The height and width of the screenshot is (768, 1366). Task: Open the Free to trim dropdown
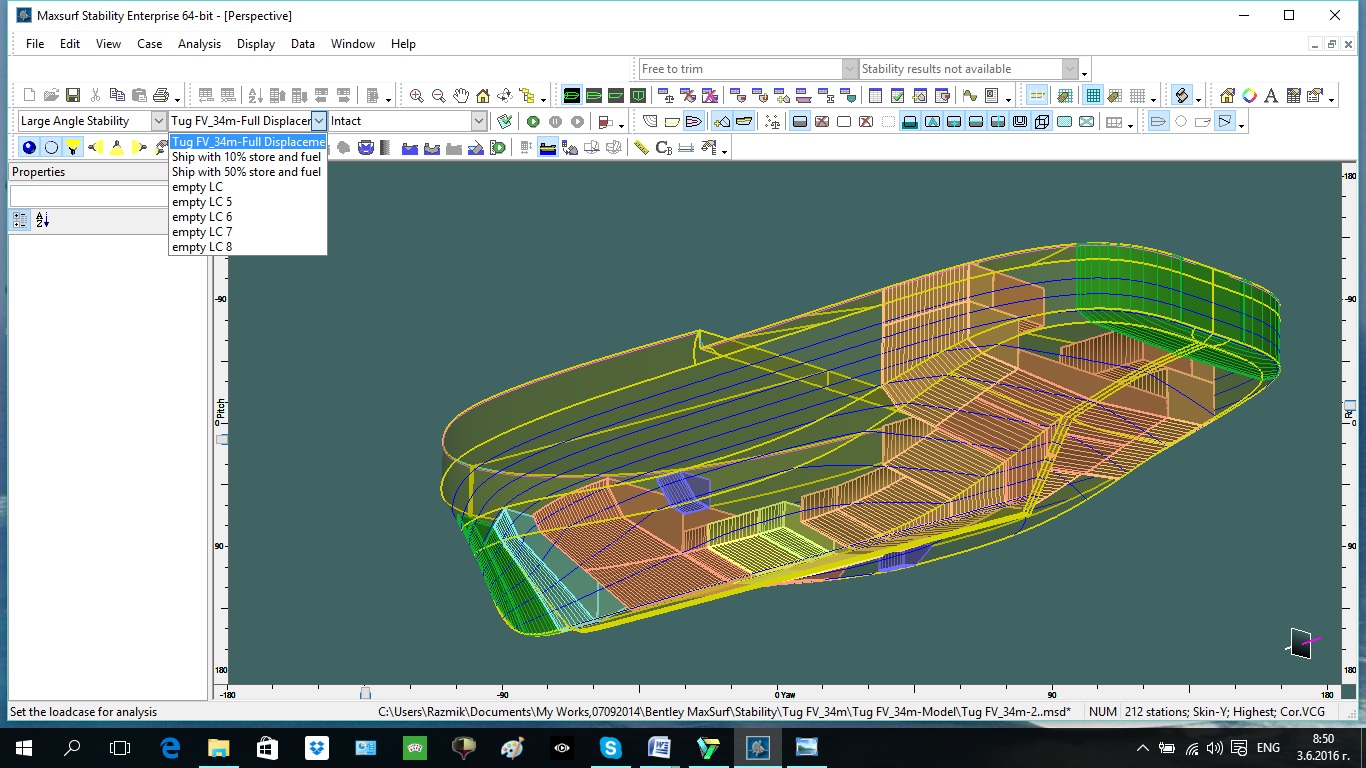(x=850, y=69)
